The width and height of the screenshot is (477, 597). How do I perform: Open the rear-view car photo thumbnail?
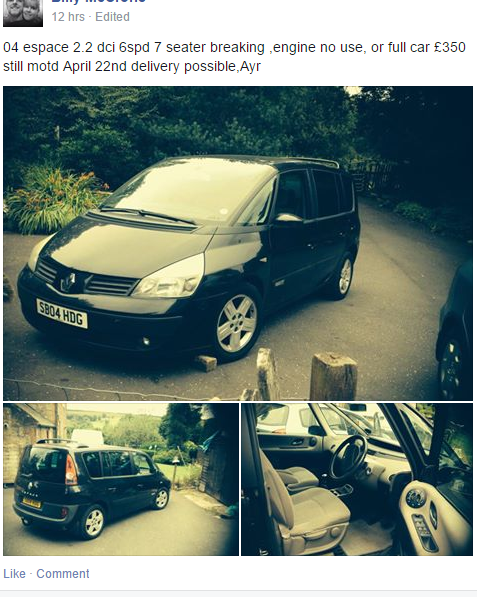121,479
